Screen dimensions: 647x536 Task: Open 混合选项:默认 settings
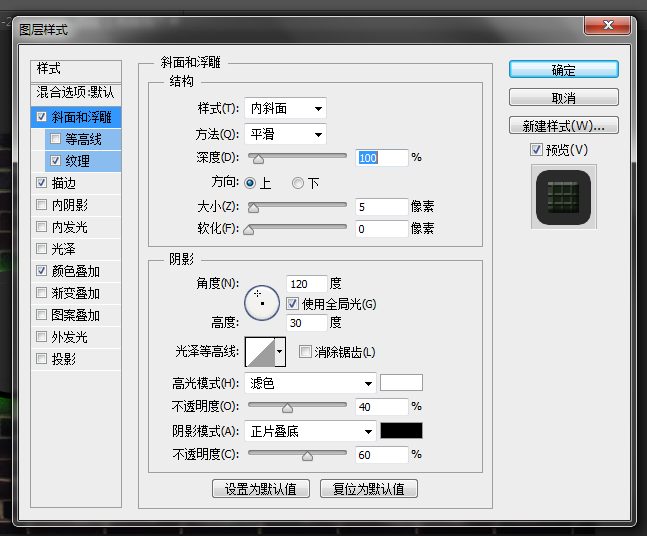[75, 92]
